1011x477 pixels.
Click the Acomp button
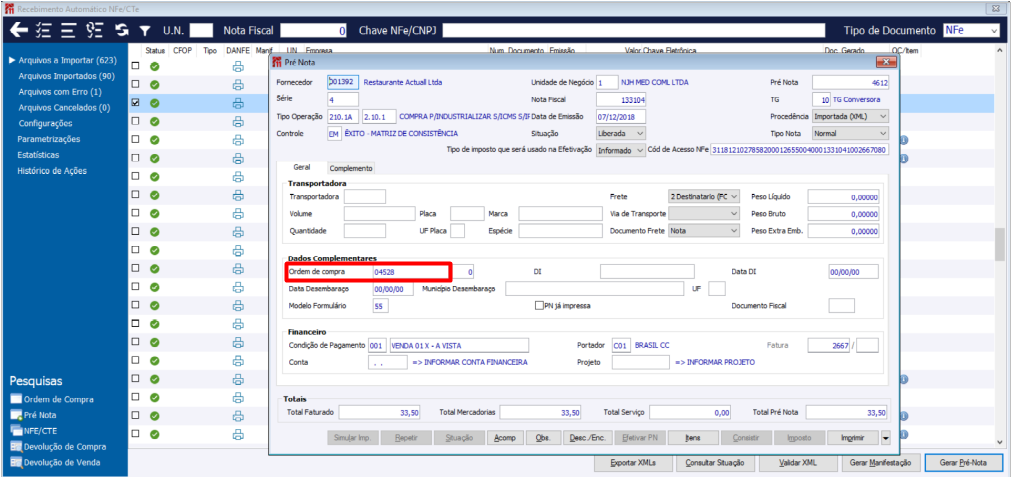[505, 438]
